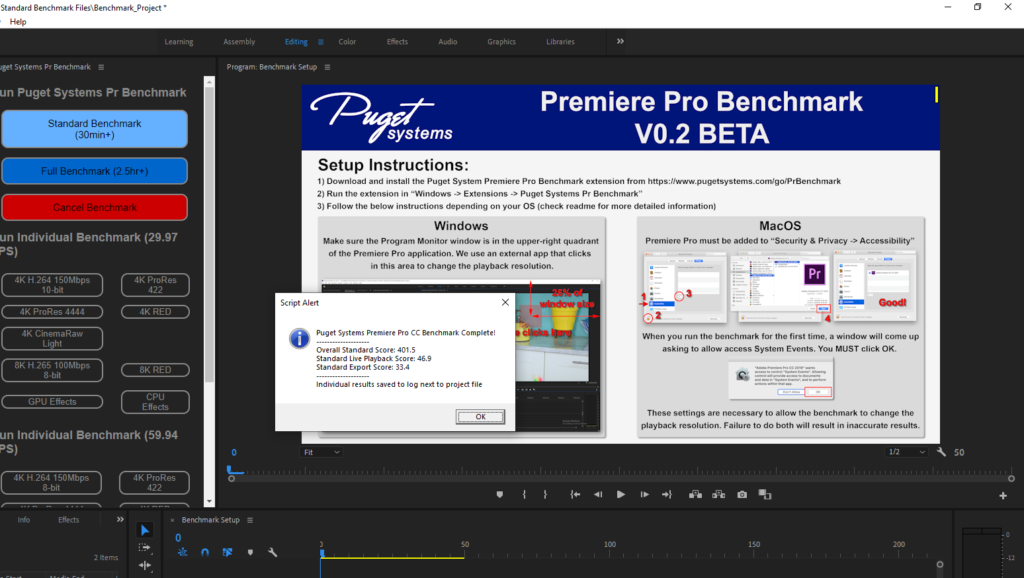
Task: Run 8K H.265 100Mbps 8-bit benchmark
Action: point(52,370)
